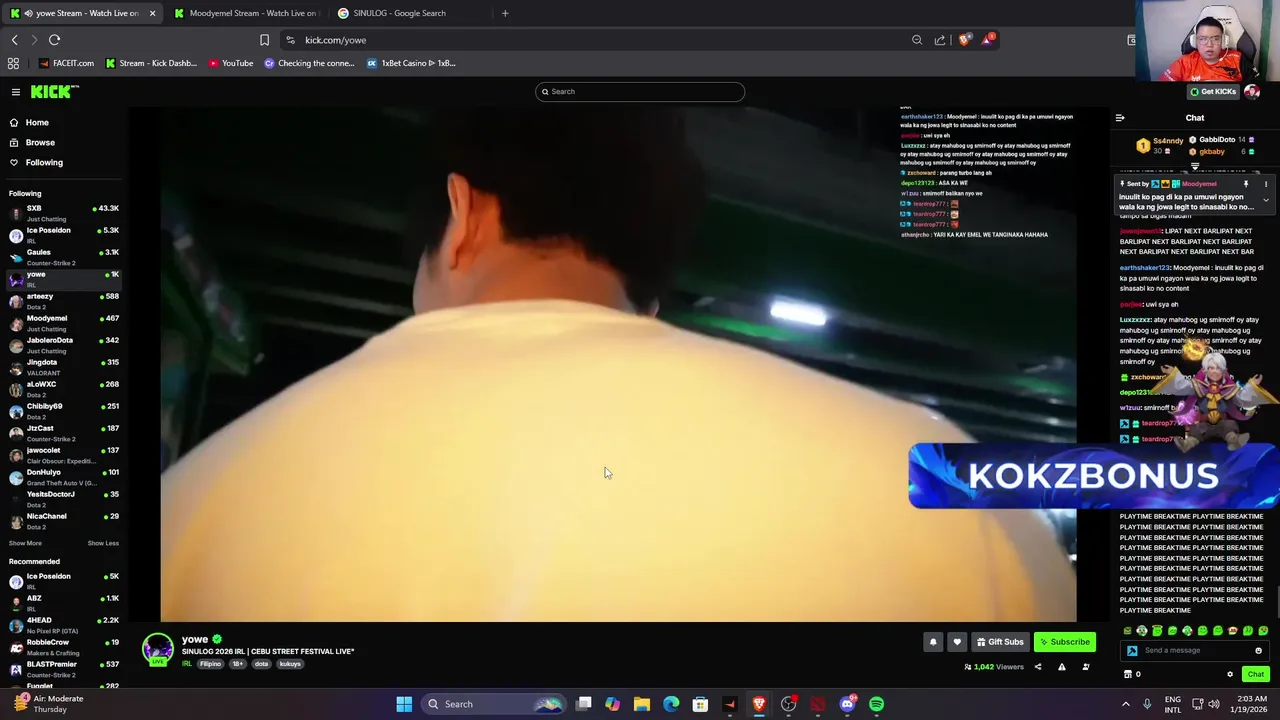This screenshot has height=720, width=1280.
Task: Click the Get KICKs button
Action: [1212, 92]
